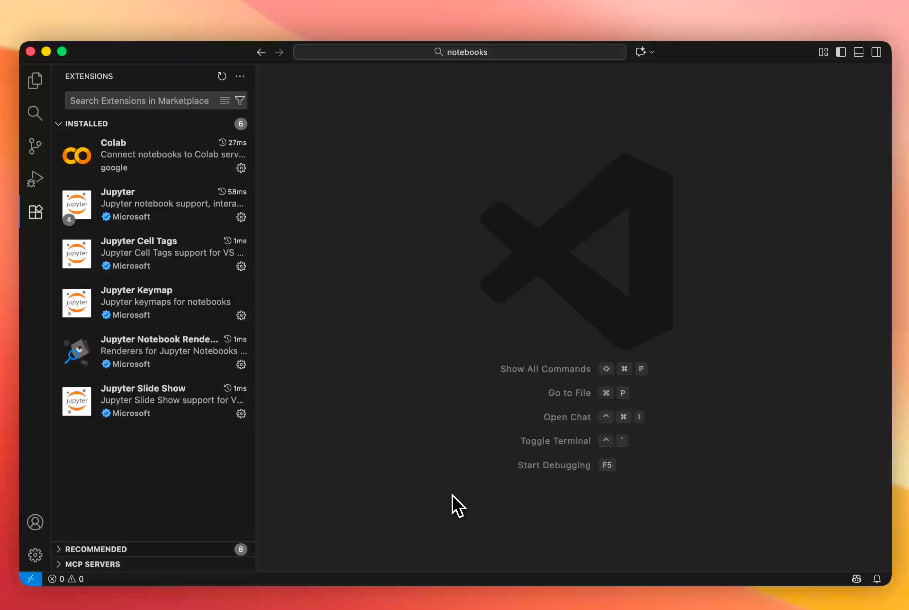
Task: Toggle the primary side bar visibility
Action: 841,52
